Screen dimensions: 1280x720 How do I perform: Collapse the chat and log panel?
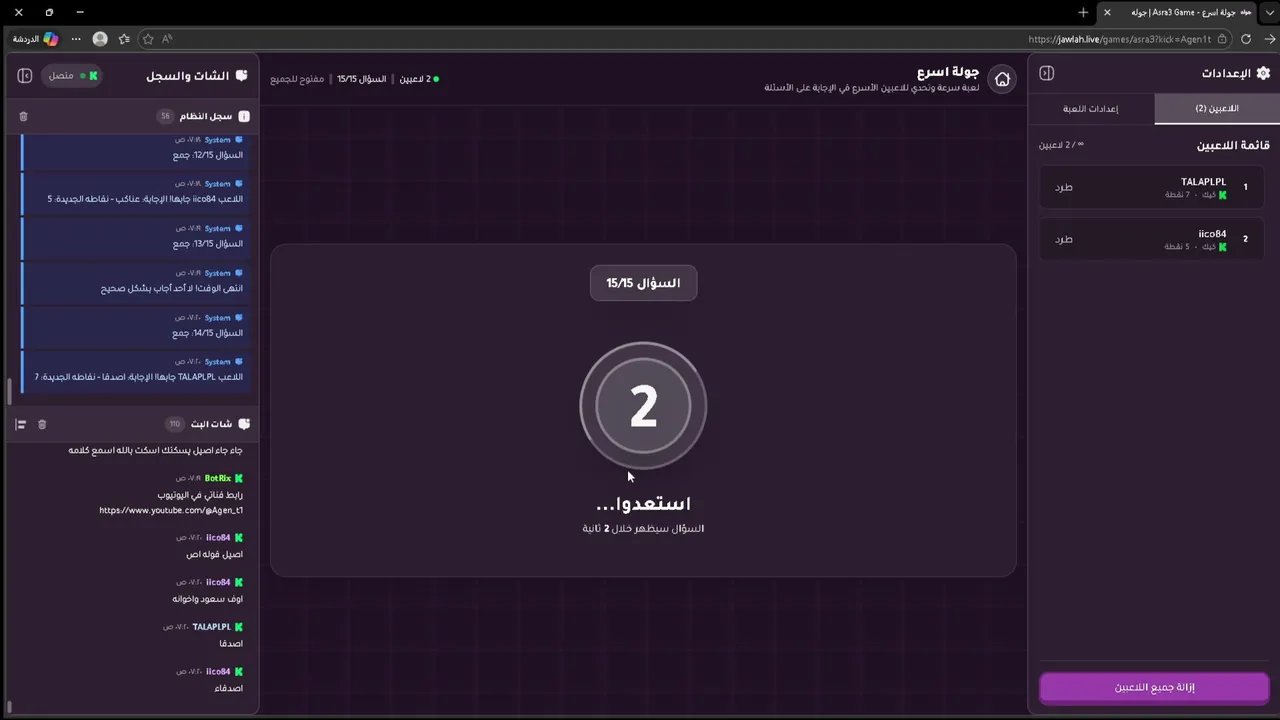pos(25,76)
